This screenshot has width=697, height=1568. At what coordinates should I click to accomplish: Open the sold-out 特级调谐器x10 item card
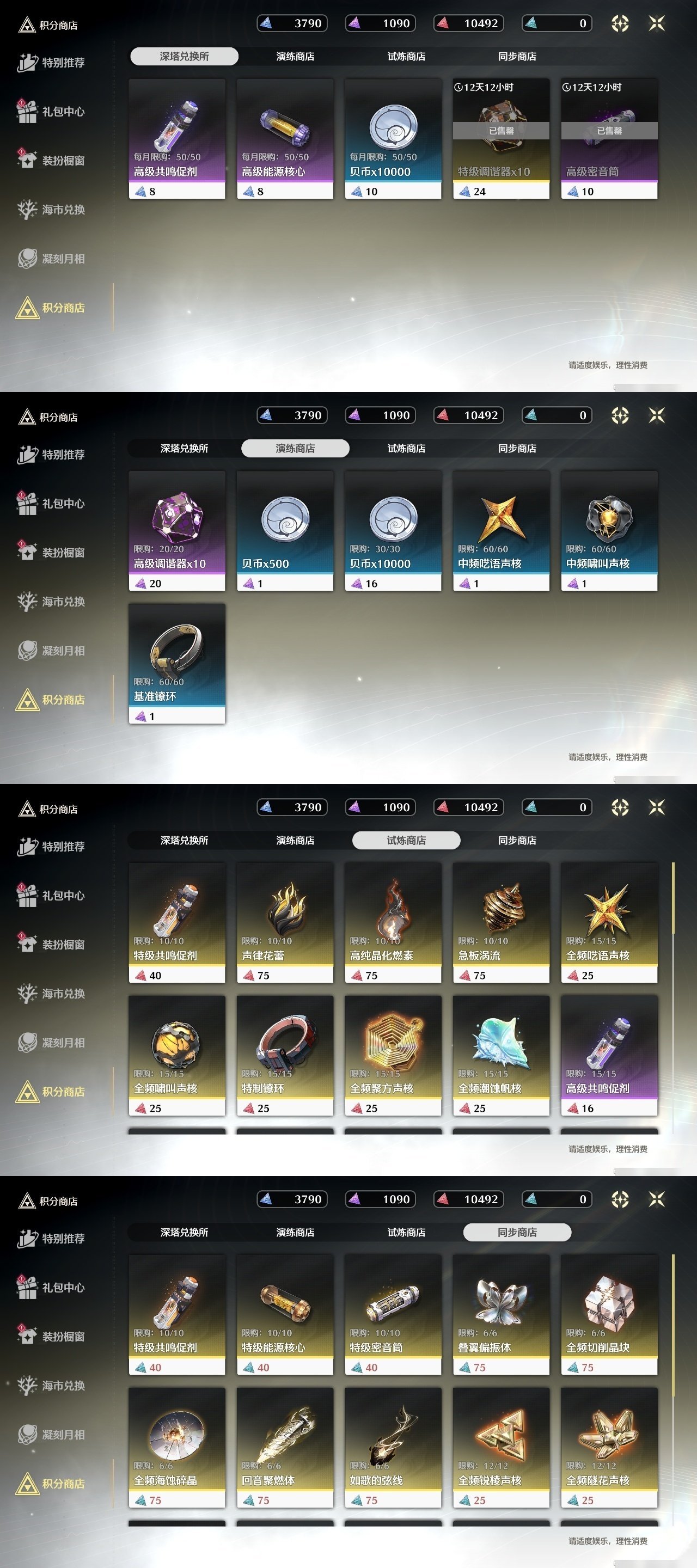(x=502, y=139)
